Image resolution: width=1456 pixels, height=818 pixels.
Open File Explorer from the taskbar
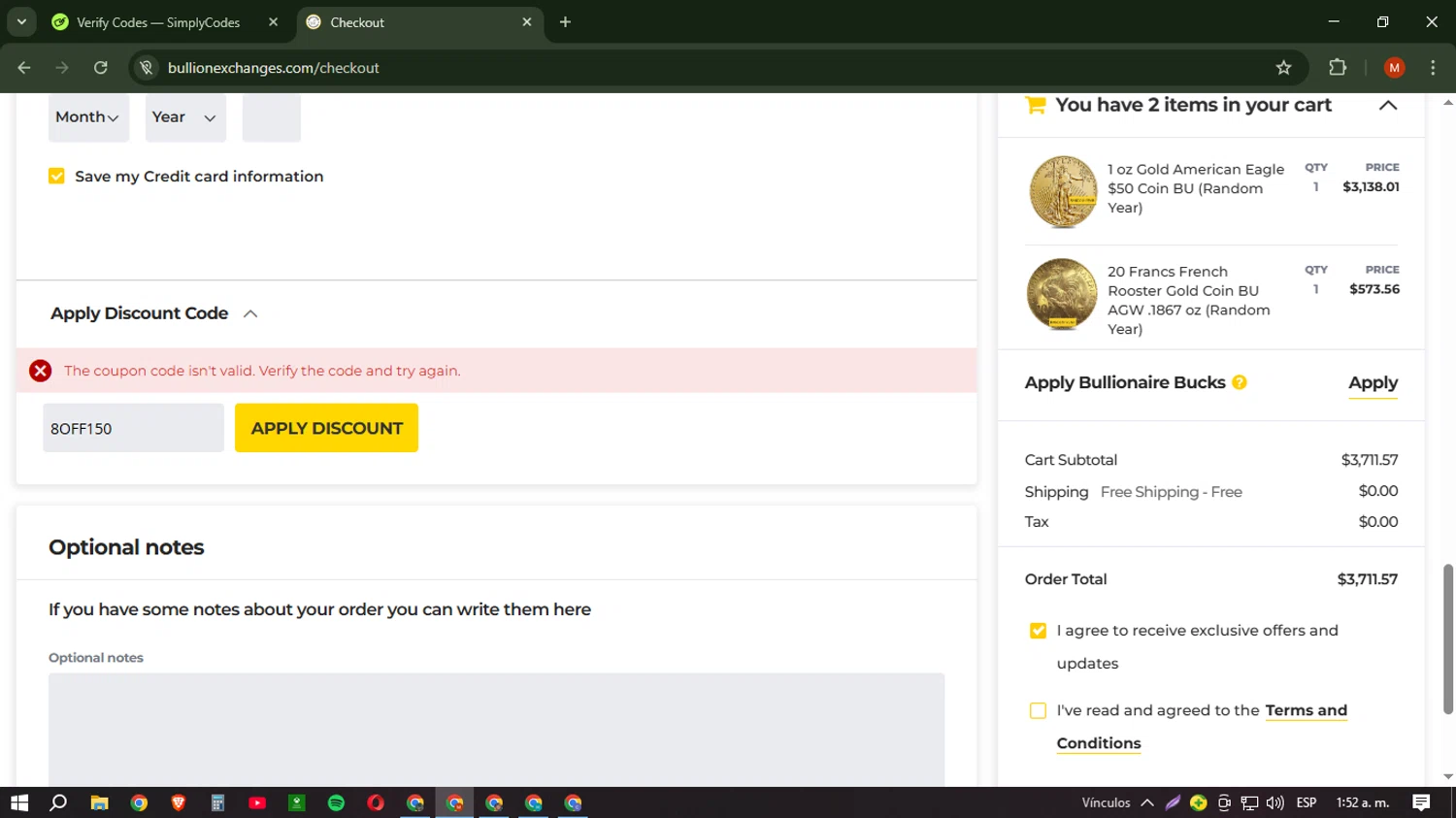pyautogui.click(x=99, y=802)
